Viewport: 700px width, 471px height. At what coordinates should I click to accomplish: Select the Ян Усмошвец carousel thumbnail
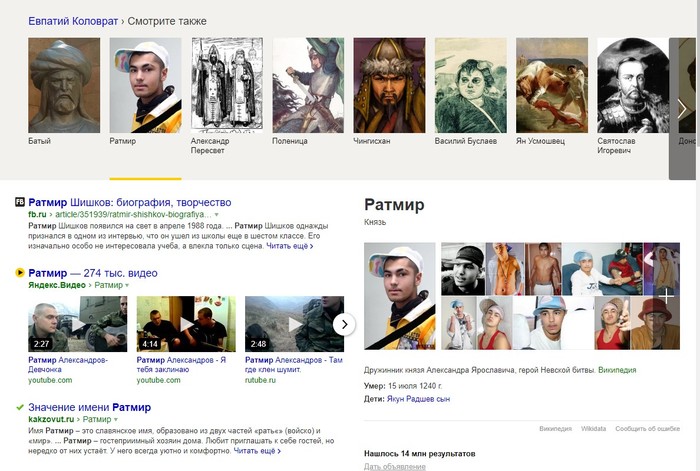[552, 85]
